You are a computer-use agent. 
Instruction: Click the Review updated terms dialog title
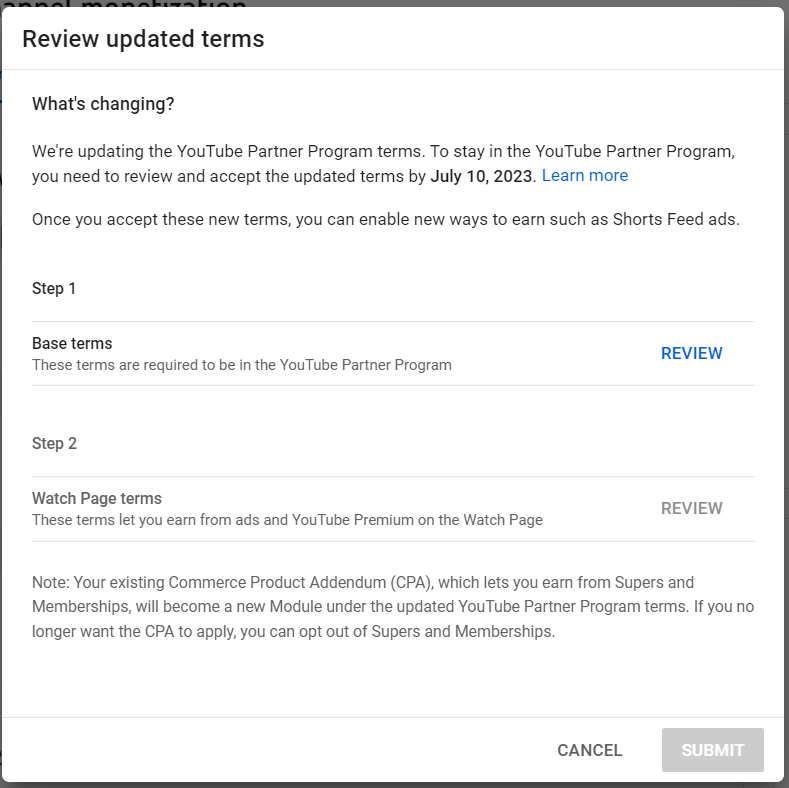coord(143,39)
